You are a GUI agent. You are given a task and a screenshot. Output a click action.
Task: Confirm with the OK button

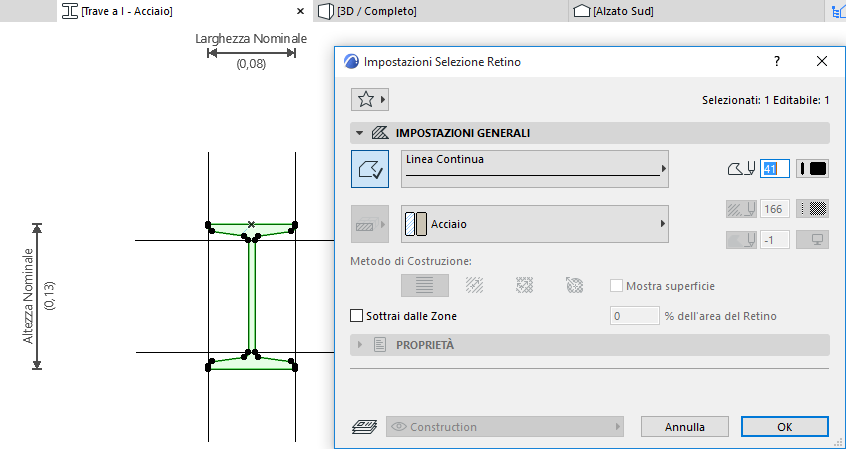pyautogui.click(x=784, y=427)
